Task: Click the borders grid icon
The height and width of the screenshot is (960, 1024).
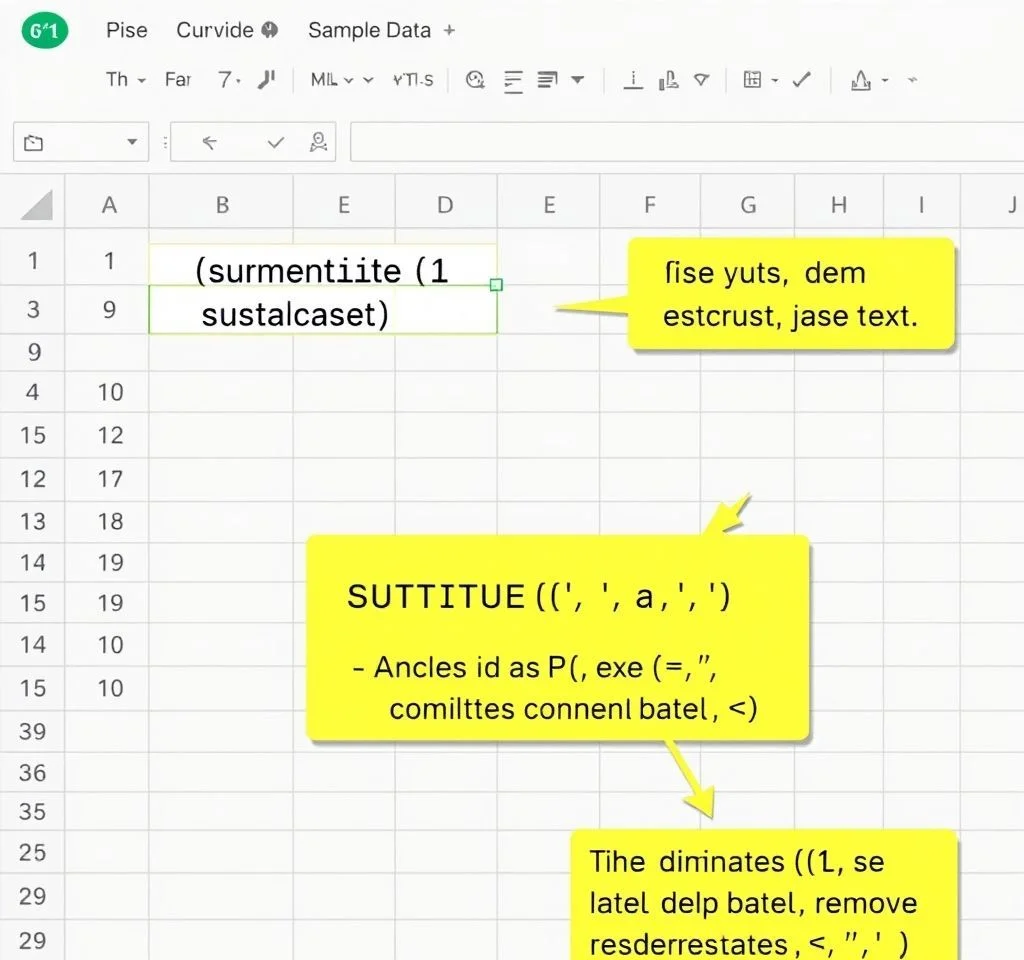Action: pyautogui.click(x=753, y=80)
